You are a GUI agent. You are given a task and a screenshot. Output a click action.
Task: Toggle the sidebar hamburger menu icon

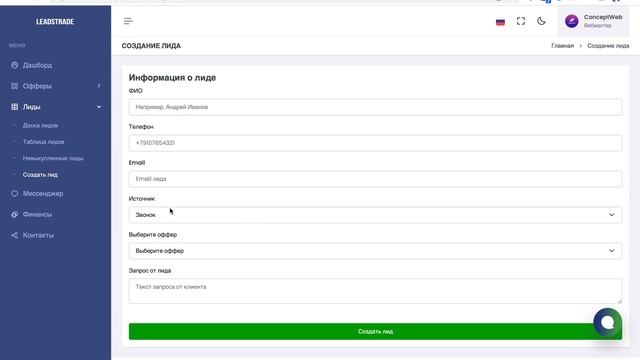[128, 21]
